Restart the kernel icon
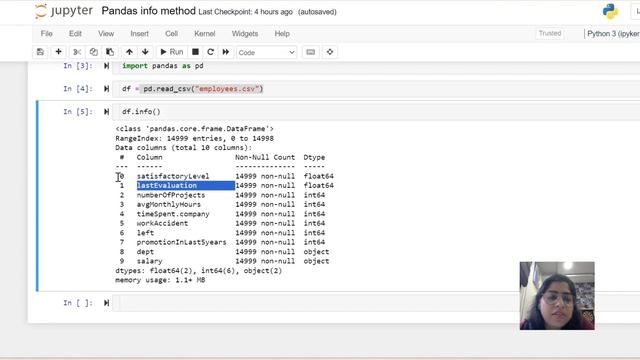Viewport: 640px width, 360px height. [210, 52]
